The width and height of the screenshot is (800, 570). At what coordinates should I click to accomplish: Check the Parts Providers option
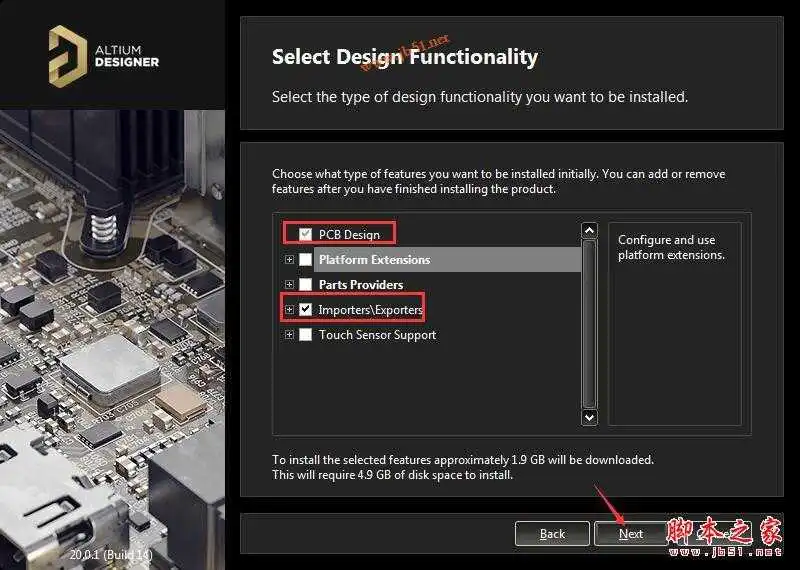[x=306, y=285]
